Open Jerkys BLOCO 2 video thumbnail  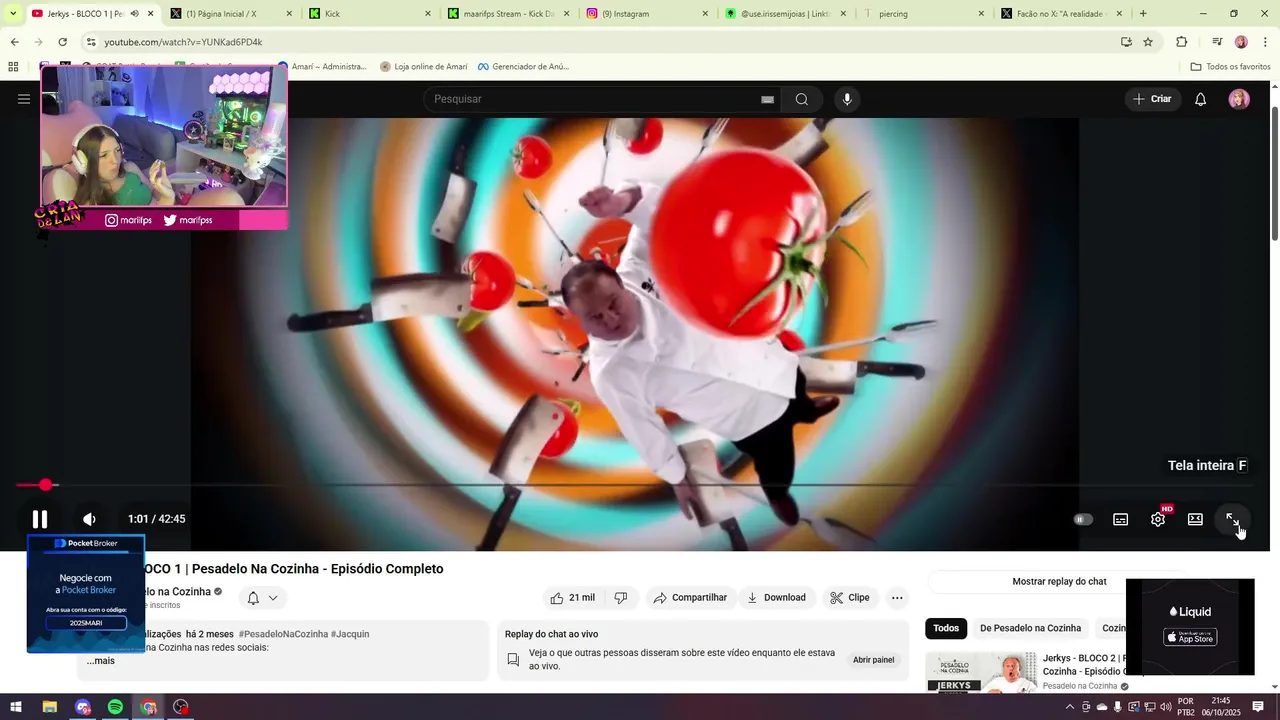pyautogui.click(x=981, y=673)
